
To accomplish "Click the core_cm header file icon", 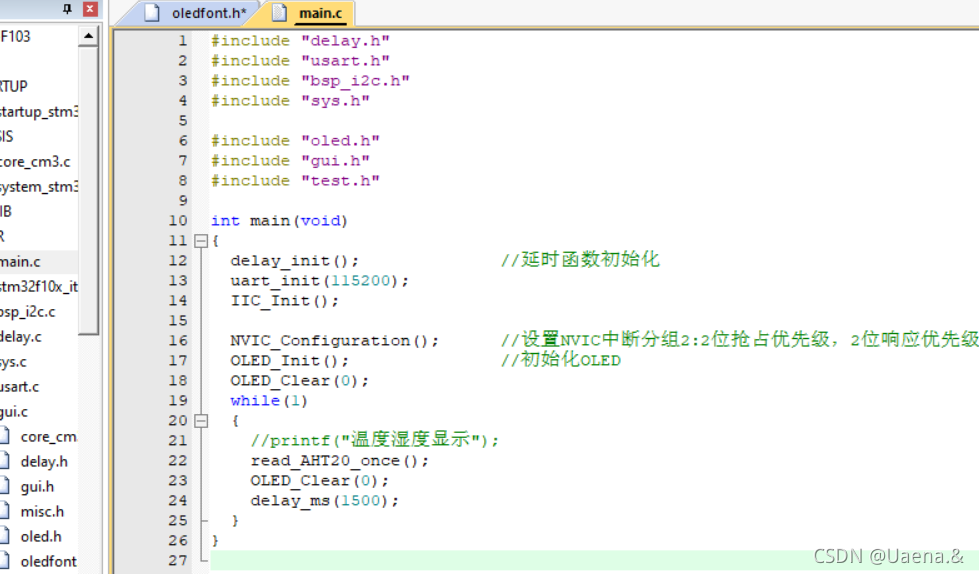I will pos(4,436).
